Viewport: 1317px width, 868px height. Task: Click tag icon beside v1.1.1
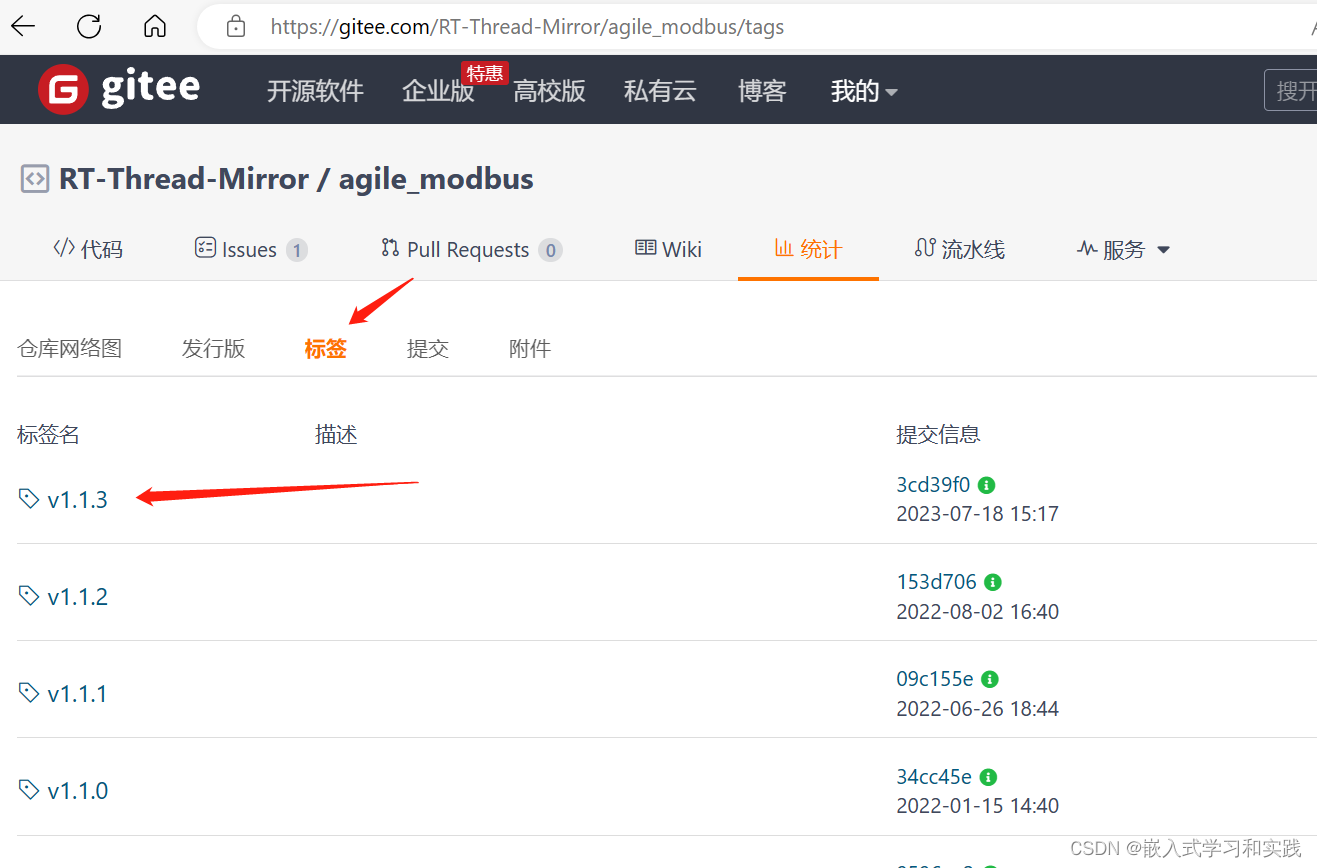(29, 692)
